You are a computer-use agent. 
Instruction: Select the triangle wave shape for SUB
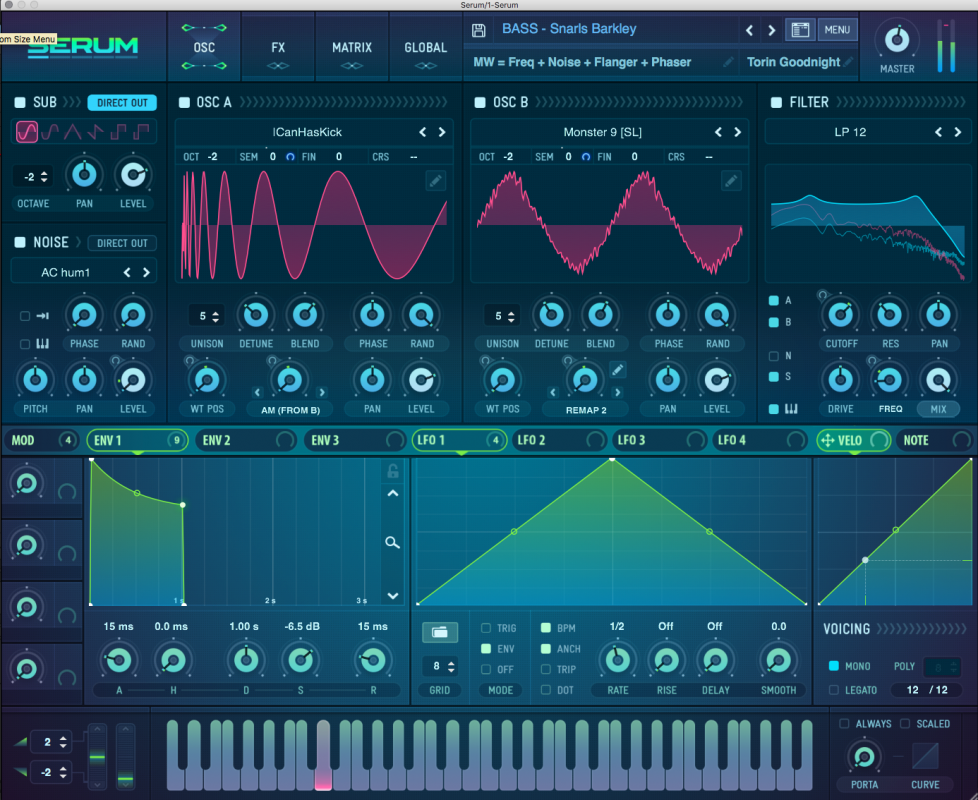[73, 132]
